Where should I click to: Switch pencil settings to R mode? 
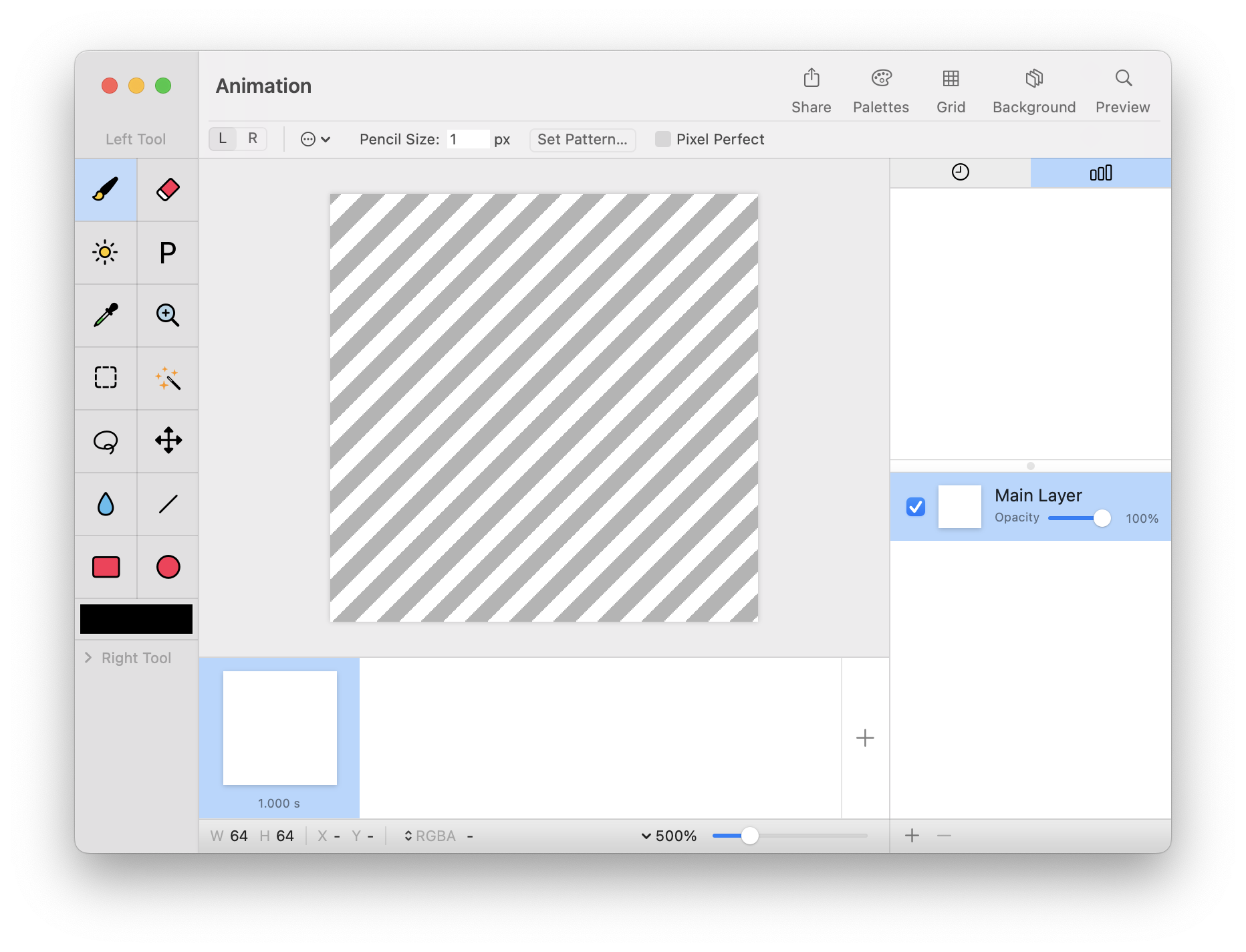pos(253,138)
